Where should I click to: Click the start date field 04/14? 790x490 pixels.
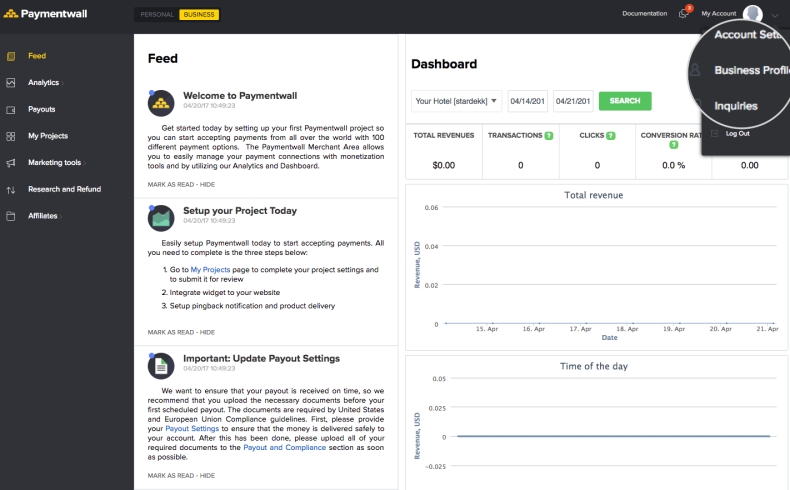point(527,101)
